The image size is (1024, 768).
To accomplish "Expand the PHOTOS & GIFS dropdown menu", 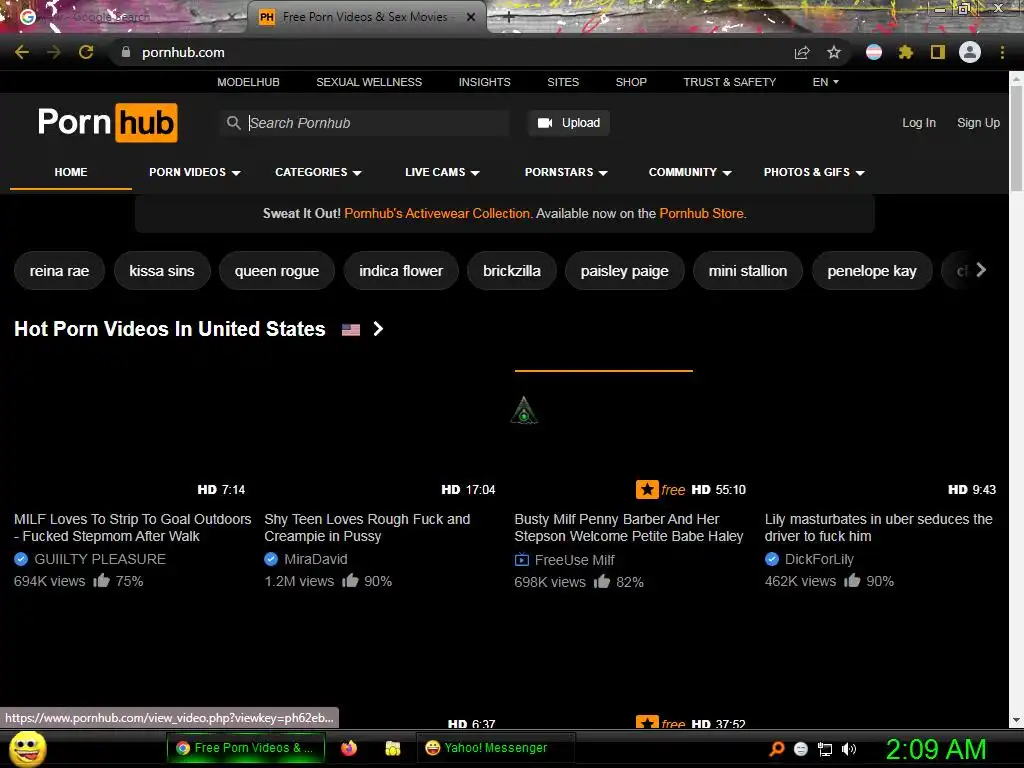I will coord(814,172).
